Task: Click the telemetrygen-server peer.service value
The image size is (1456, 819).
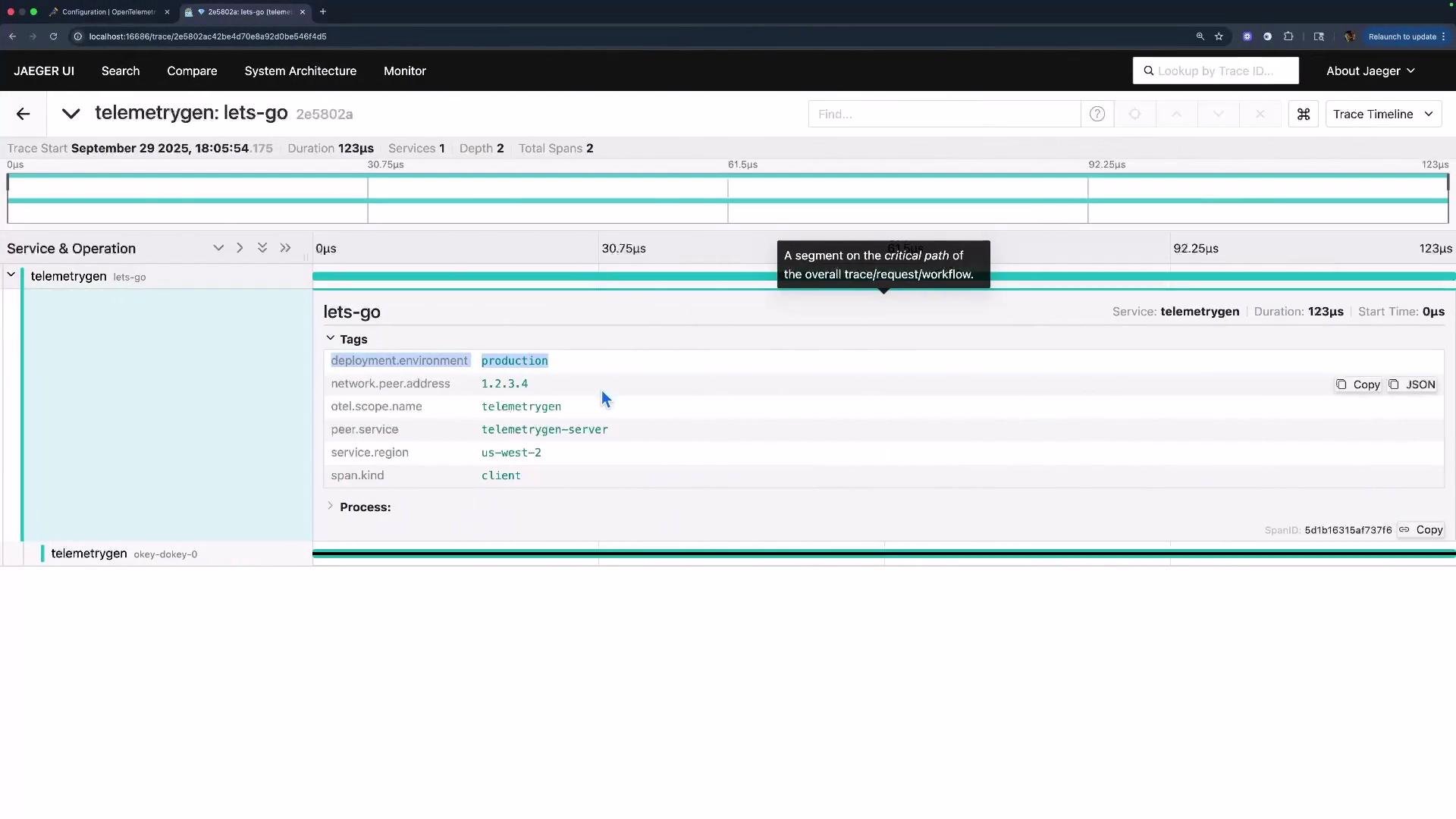Action: [544, 429]
